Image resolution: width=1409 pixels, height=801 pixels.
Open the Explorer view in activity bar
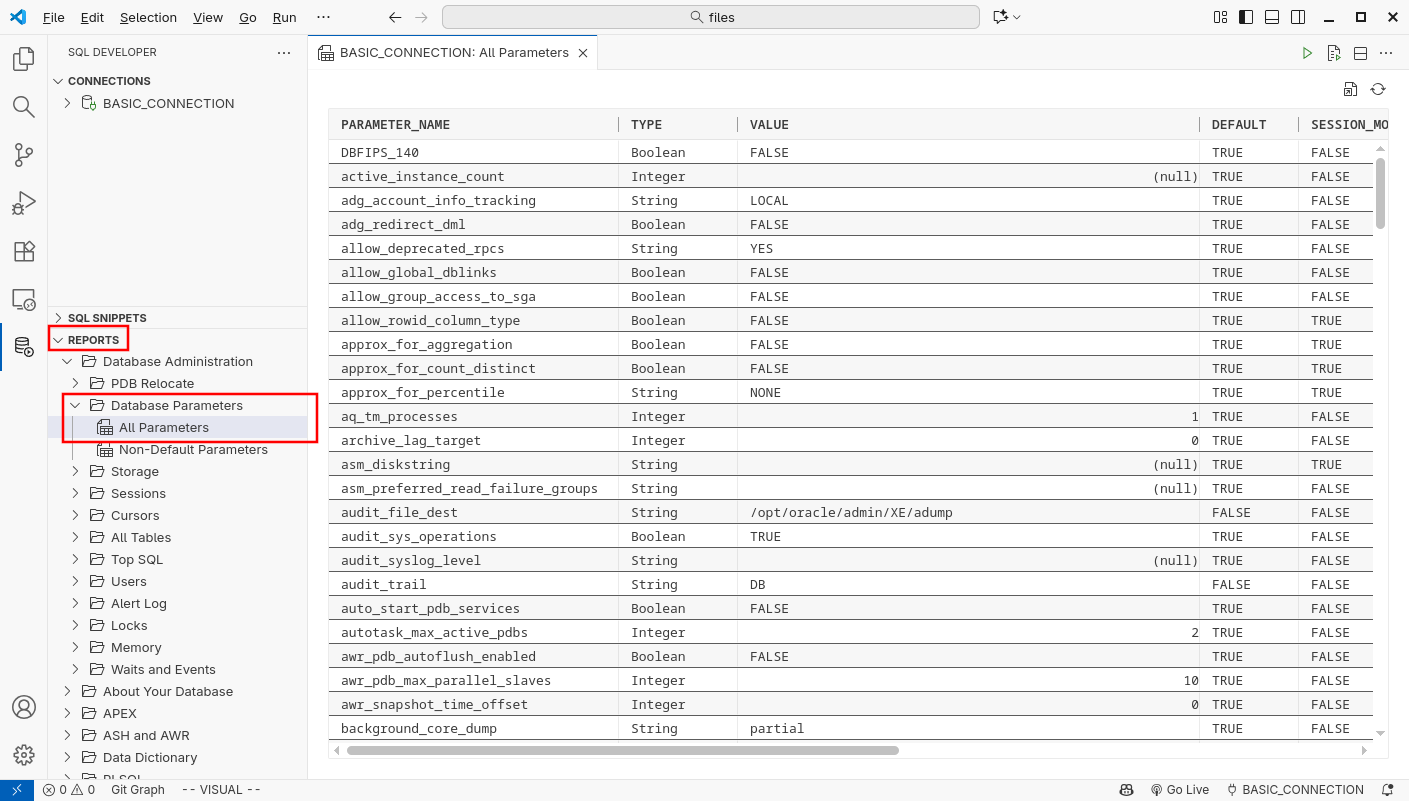tap(23, 59)
